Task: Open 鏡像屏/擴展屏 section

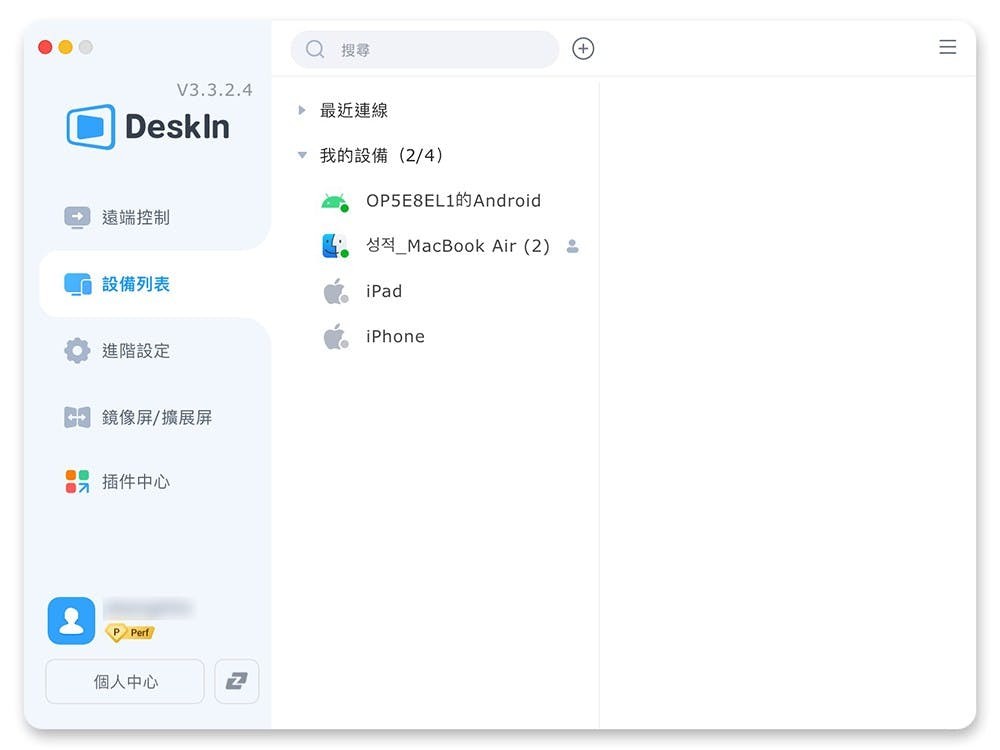Action: [156, 417]
